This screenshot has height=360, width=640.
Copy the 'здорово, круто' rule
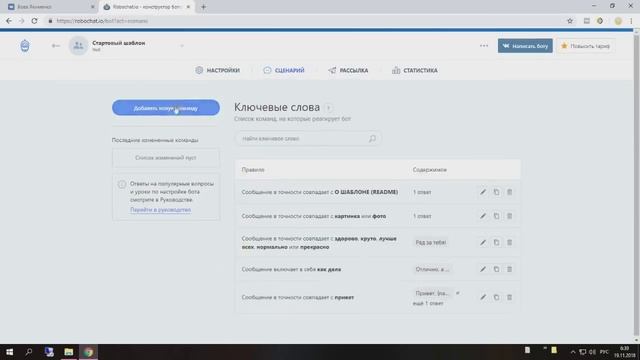tap(496, 242)
